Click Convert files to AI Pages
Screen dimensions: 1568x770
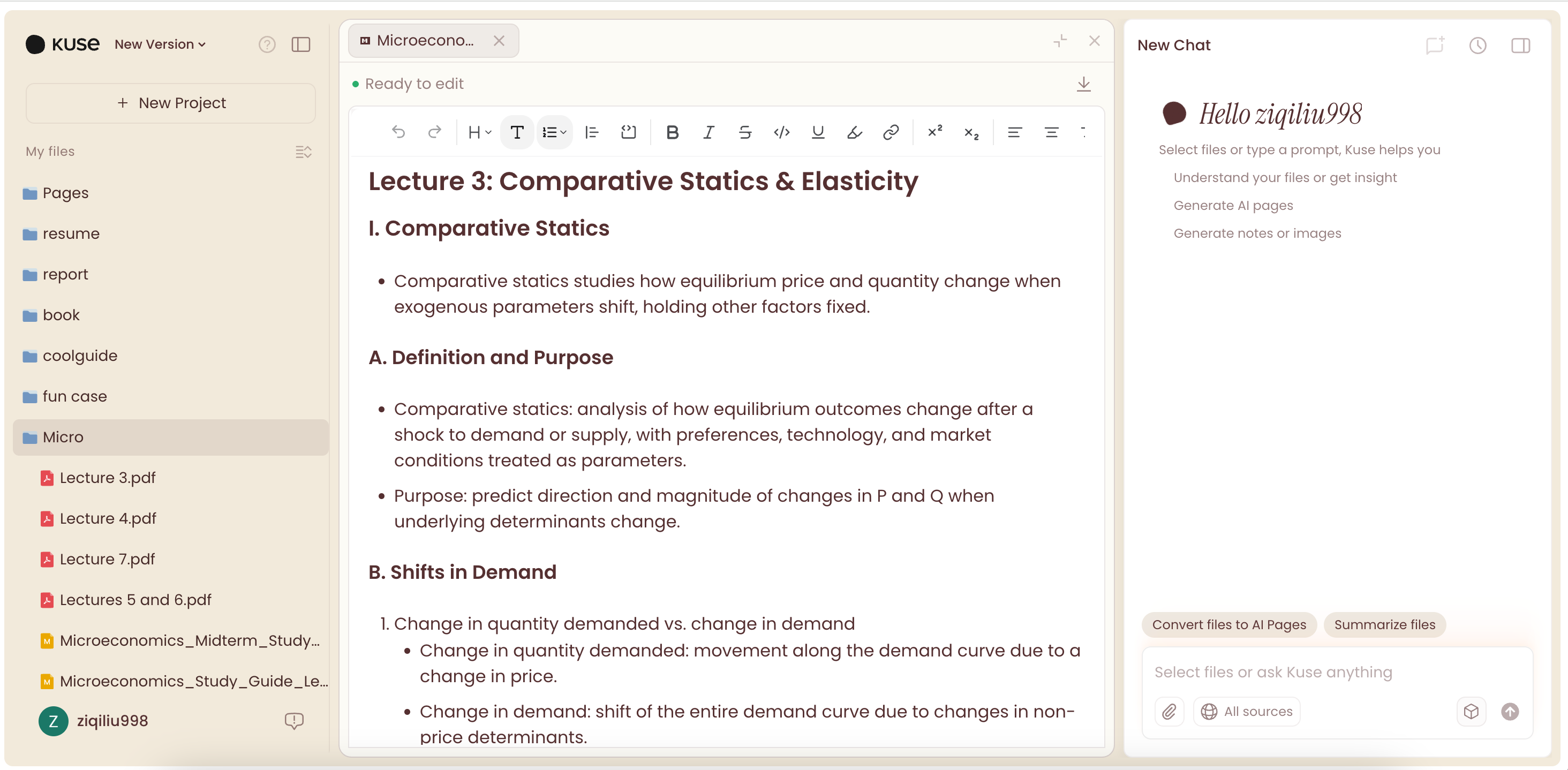1228,624
